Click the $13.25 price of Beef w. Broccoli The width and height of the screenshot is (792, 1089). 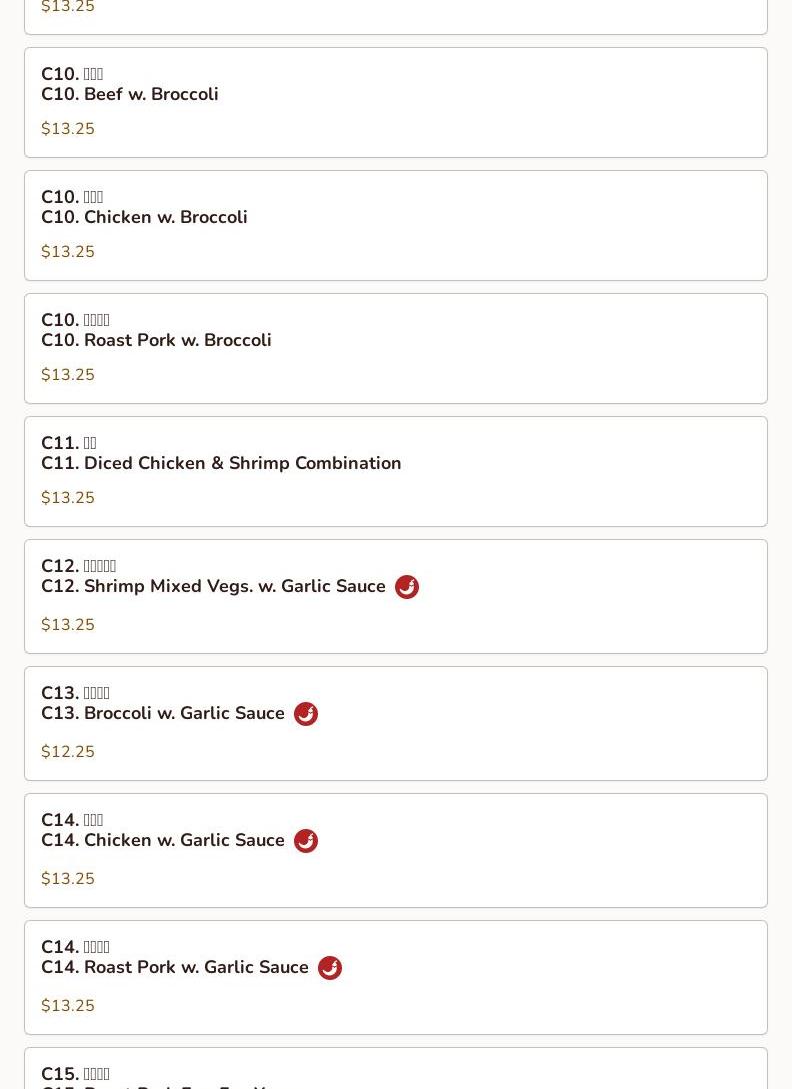tap(68, 128)
